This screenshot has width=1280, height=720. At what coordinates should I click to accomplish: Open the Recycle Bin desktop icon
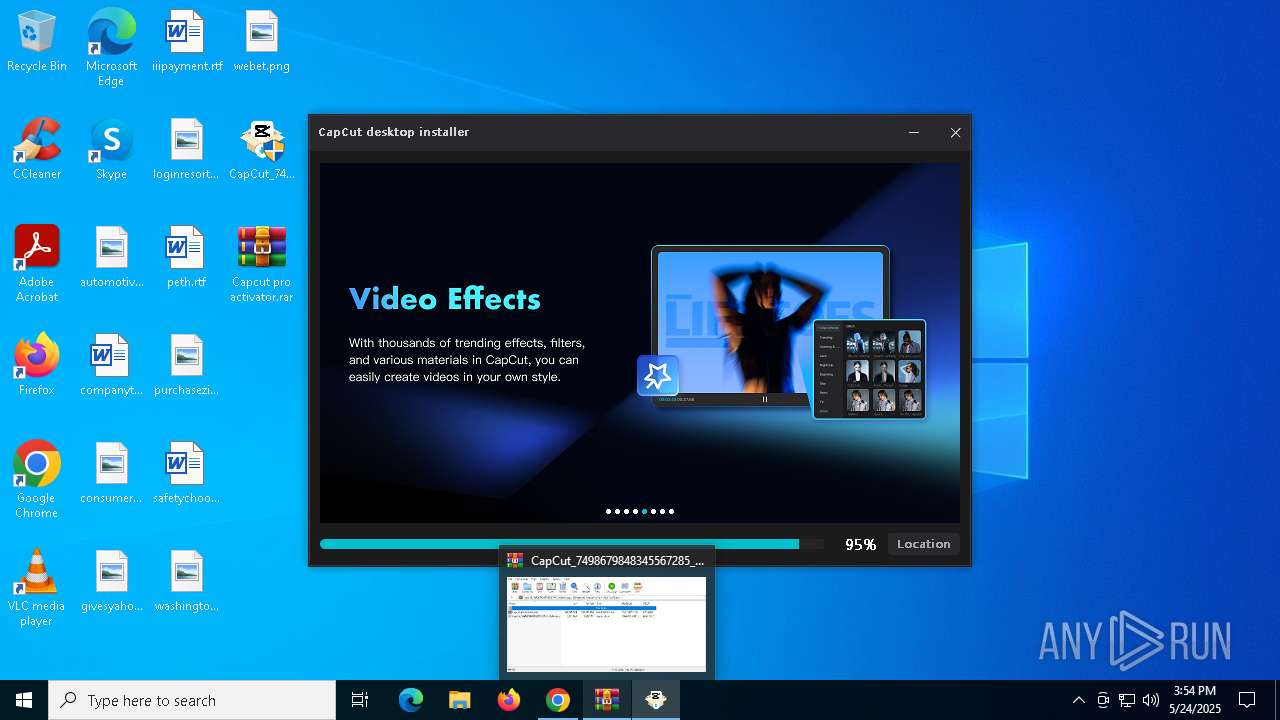tap(37, 42)
